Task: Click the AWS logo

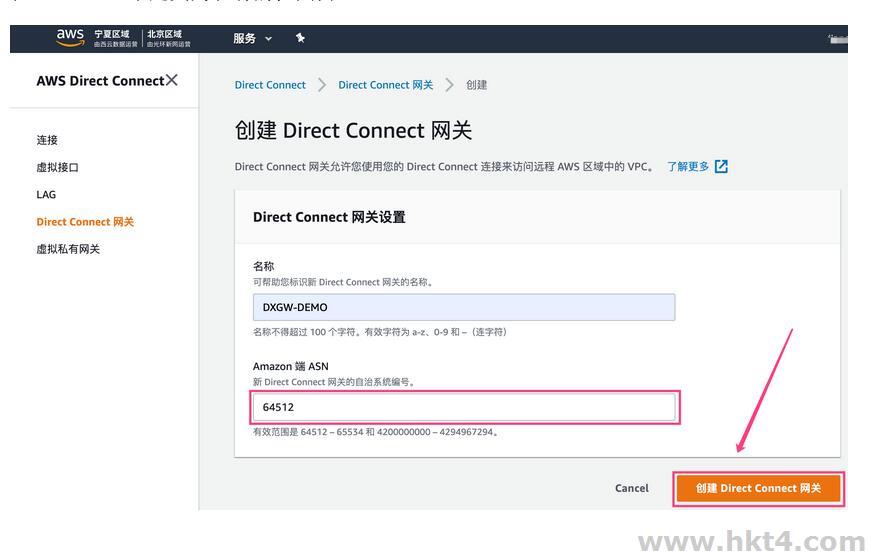Action: pos(70,38)
